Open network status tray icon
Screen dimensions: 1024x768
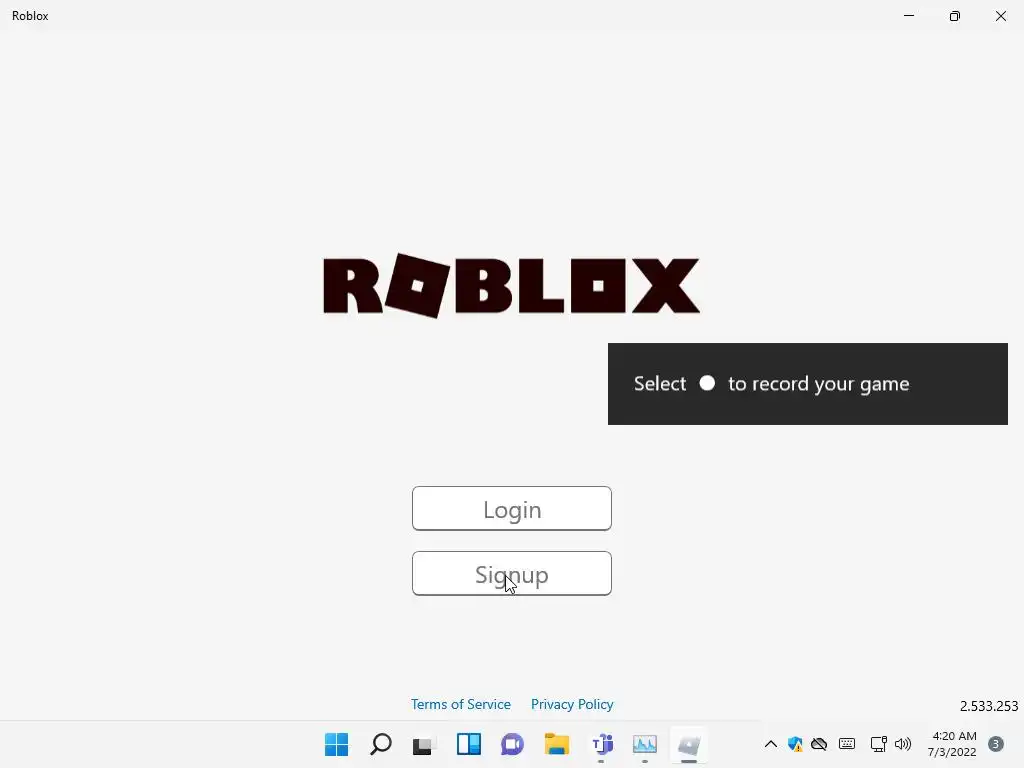point(878,744)
